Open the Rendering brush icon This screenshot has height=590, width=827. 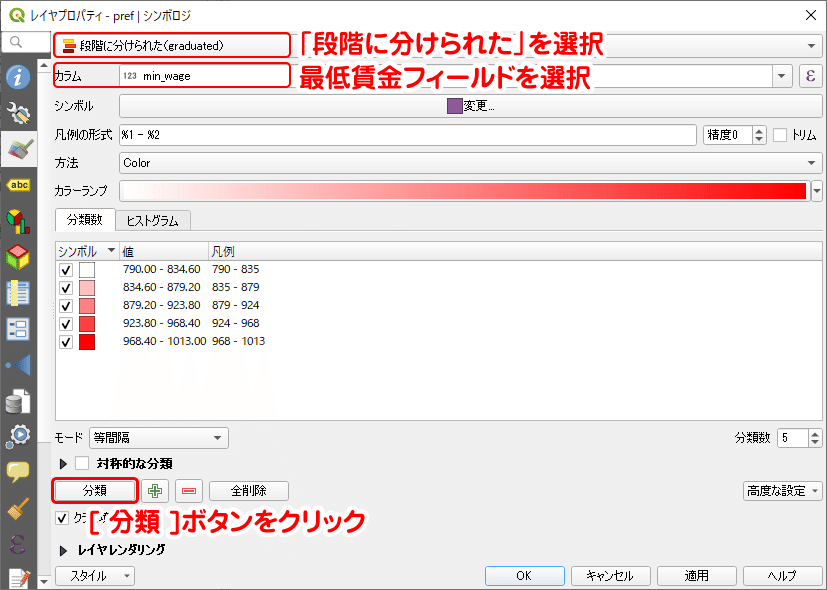click(18, 508)
